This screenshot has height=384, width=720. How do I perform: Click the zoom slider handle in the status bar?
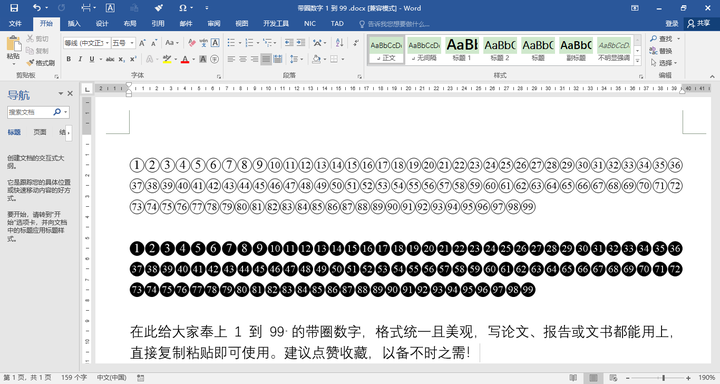click(x=663, y=378)
